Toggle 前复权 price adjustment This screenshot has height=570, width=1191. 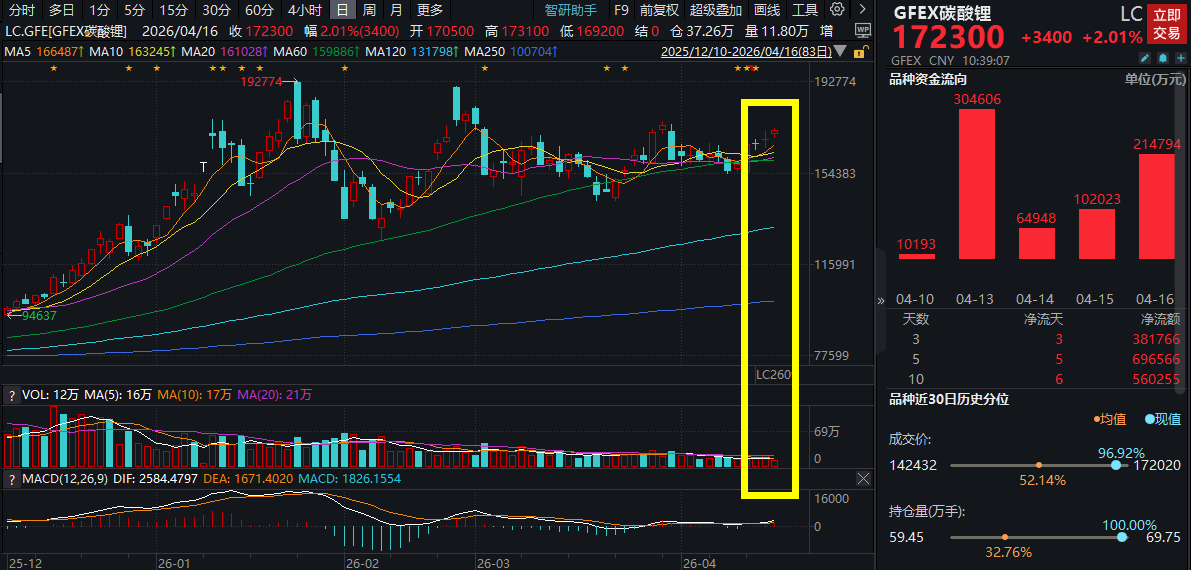[x=659, y=10]
